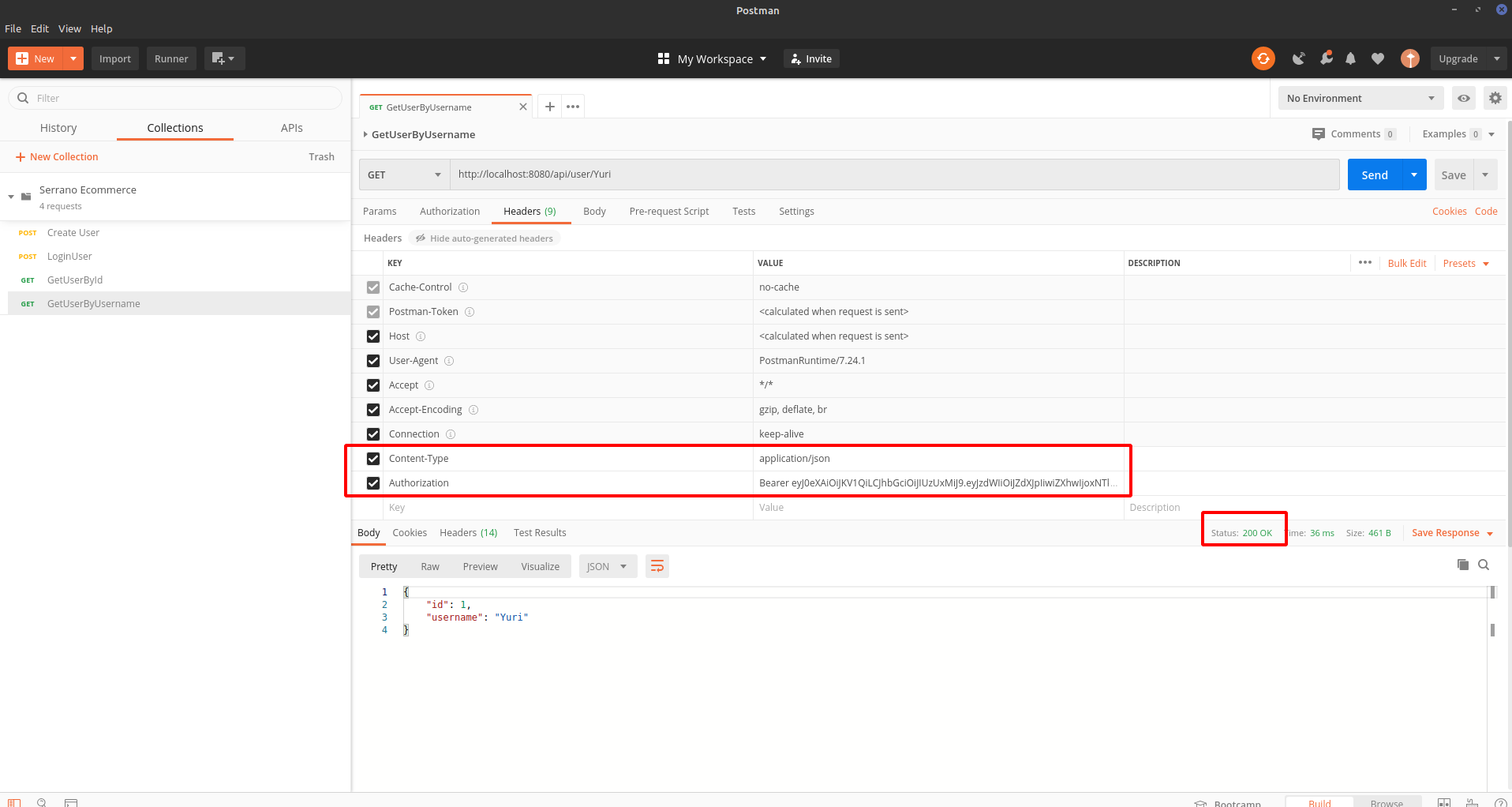
Task: Open the notifications bell
Action: point(1350,58)
